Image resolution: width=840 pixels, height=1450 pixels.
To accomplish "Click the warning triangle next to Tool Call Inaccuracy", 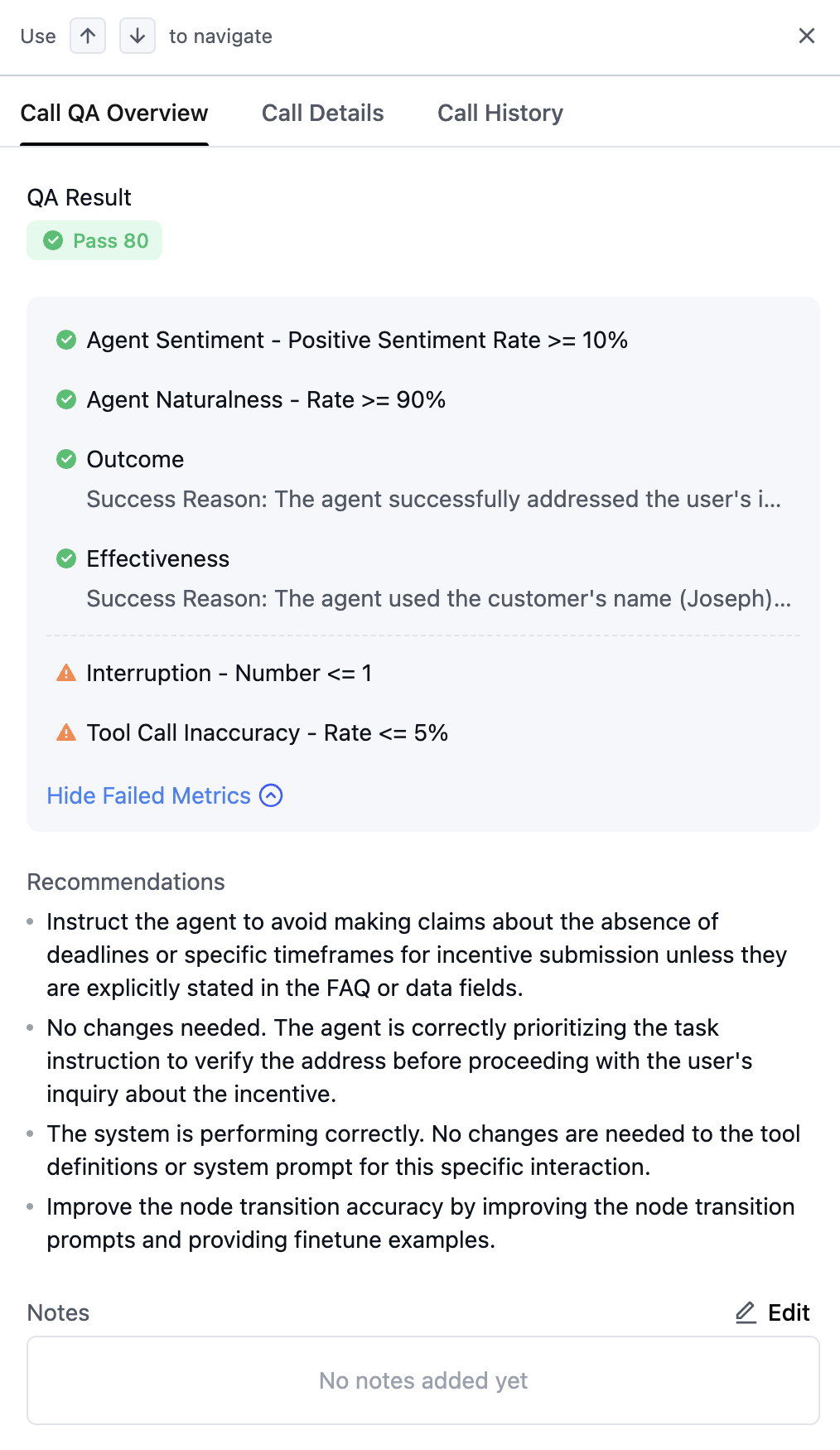I will pyautogui.click(x=66, y=732).
